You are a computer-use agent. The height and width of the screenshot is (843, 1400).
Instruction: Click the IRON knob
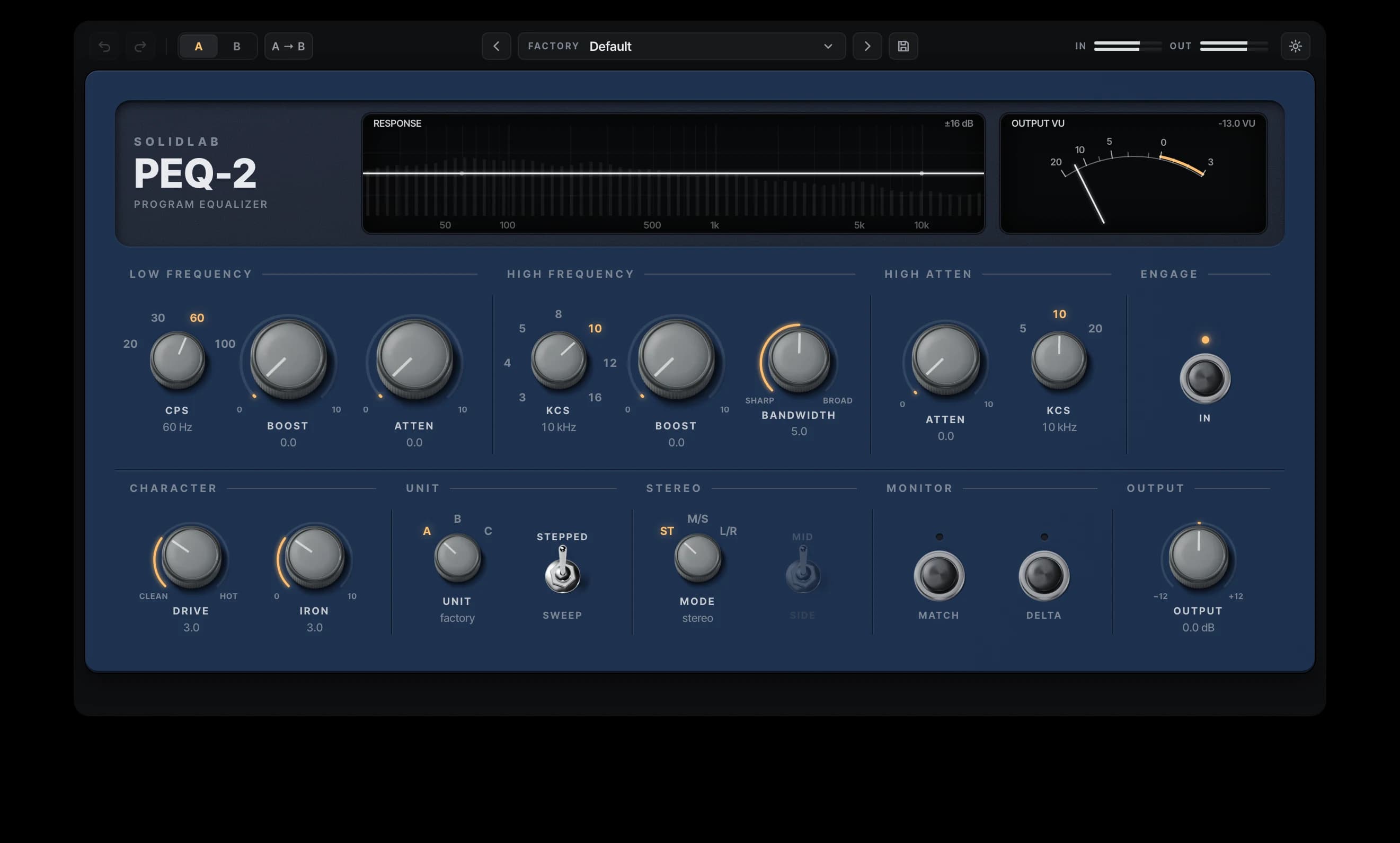(x=315, y=557)
